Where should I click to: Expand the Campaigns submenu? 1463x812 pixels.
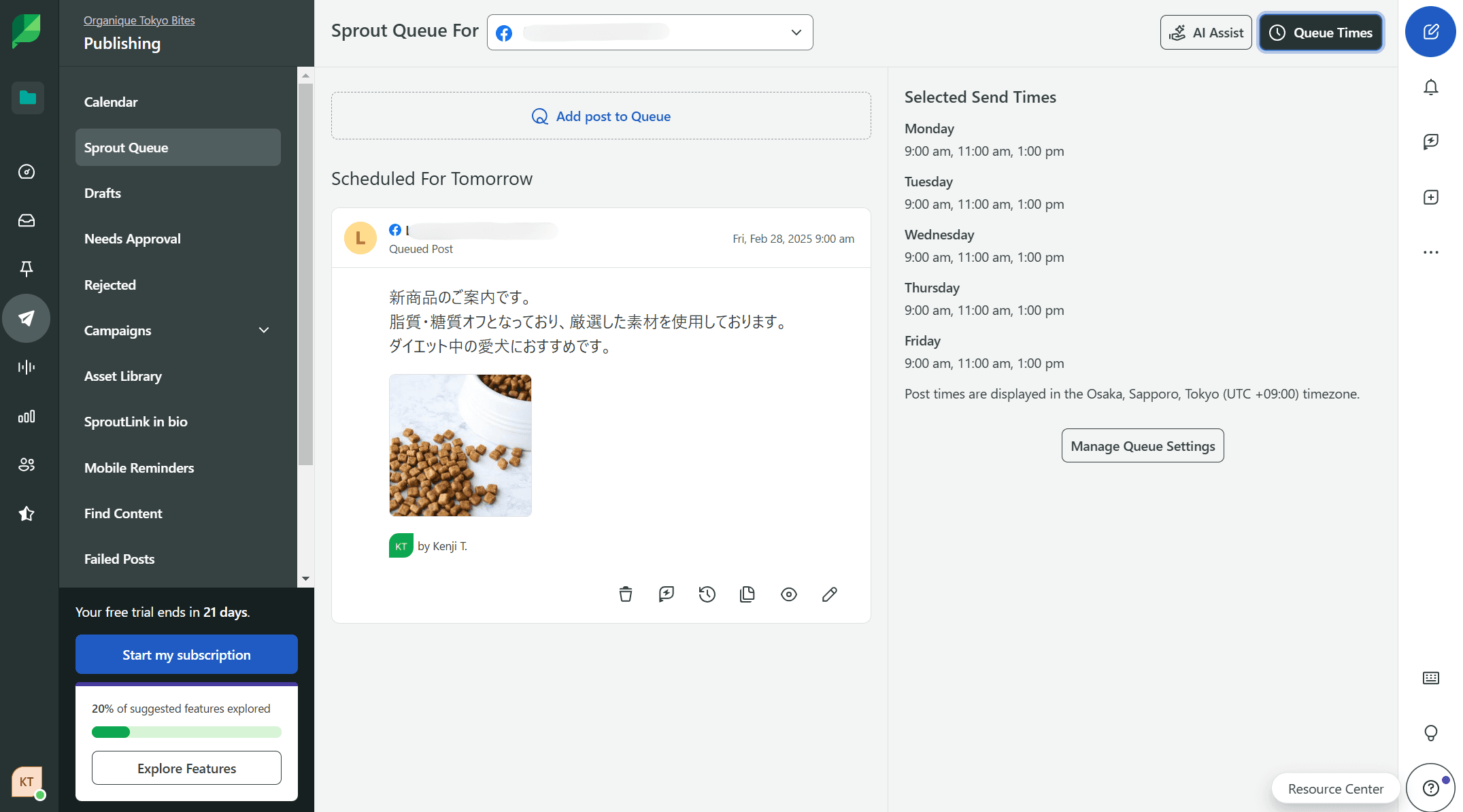click(264, 331)
